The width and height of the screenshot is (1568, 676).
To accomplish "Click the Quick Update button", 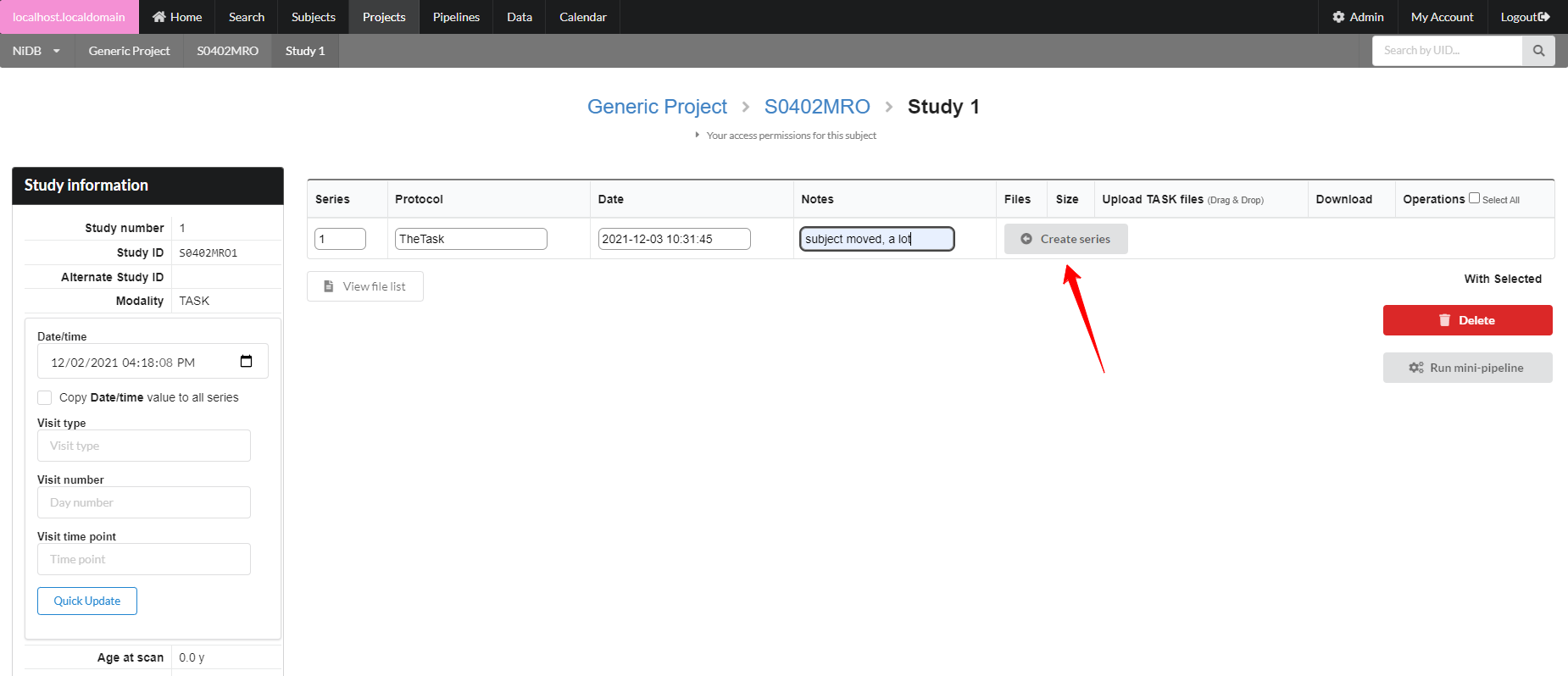I will 87,601.
